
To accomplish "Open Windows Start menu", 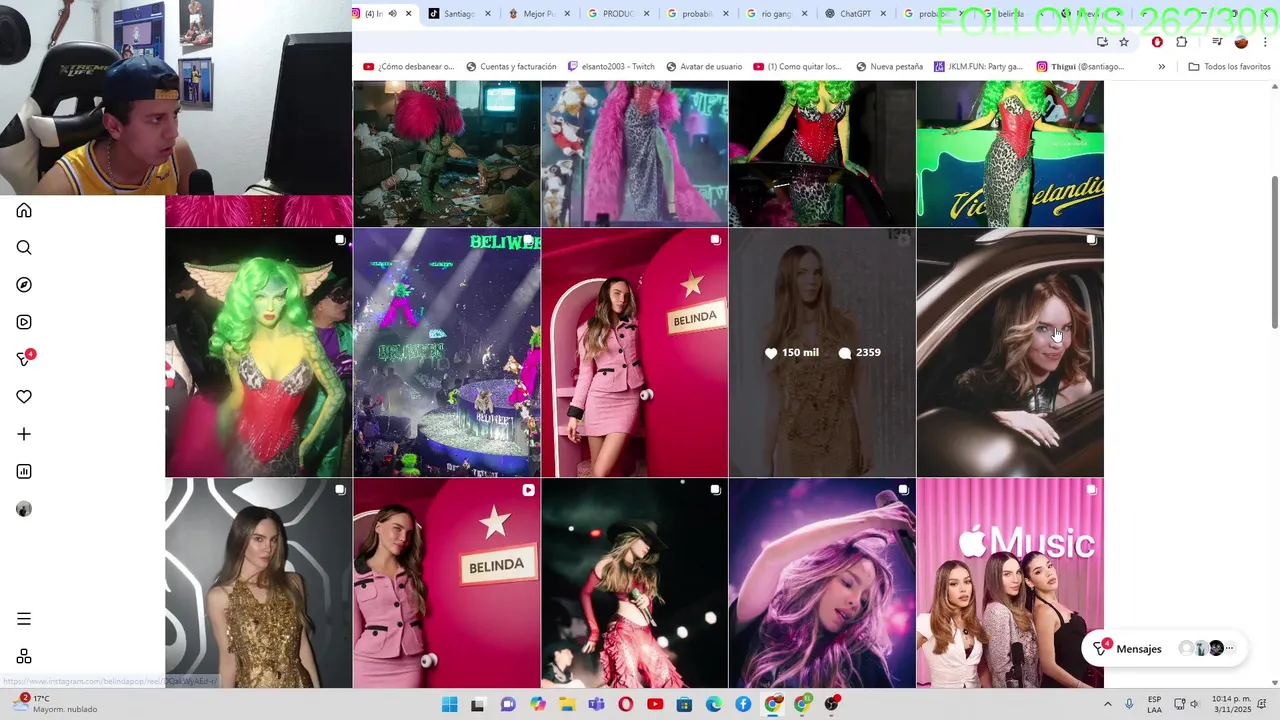I will [449, 704].
